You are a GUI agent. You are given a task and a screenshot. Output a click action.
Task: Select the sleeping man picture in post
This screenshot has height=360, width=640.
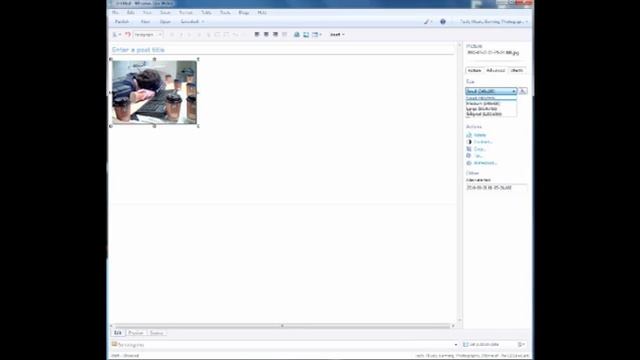pos(154,92)
